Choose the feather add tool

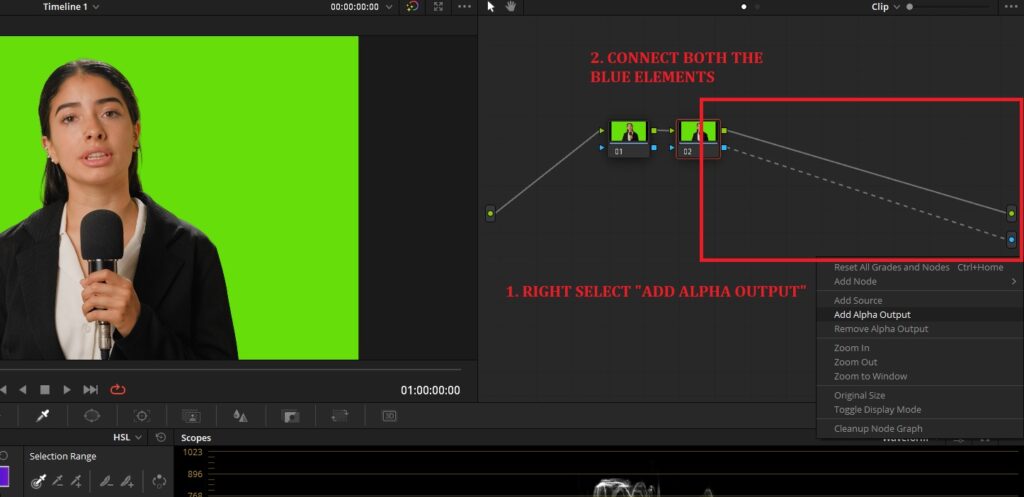coord(127,482)
